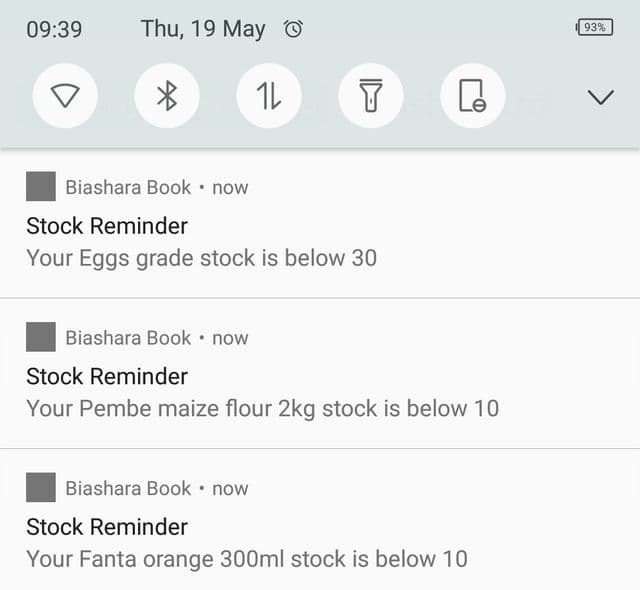The height and width of the screenshot is (590, 640).
Task: Click the Biashara Book icon on Eggs notification
Action: [40, 187]
